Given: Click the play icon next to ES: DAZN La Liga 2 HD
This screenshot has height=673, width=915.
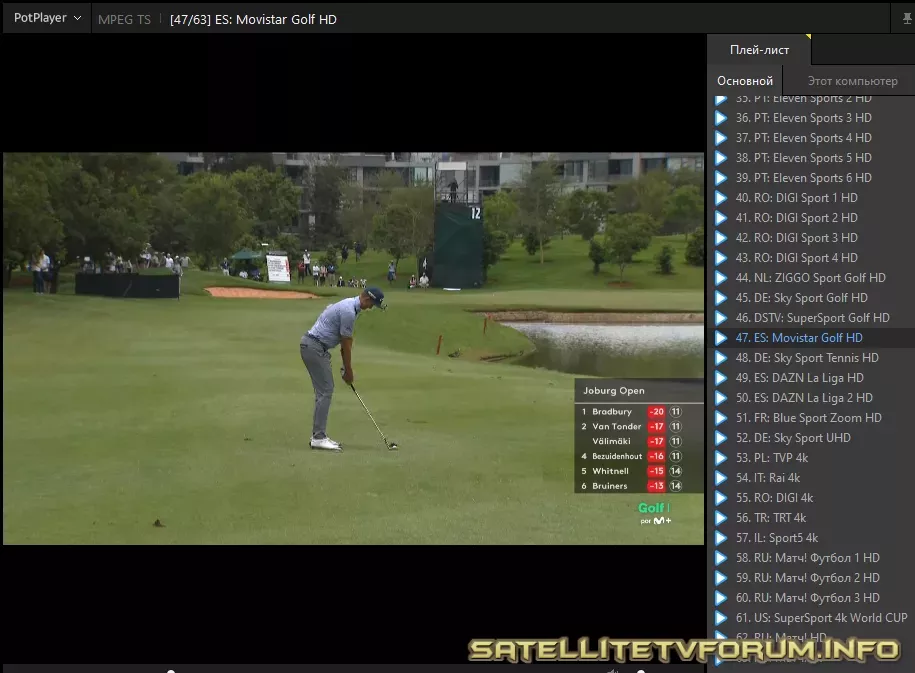Looking at the screenshot, I should coord(721,398).
